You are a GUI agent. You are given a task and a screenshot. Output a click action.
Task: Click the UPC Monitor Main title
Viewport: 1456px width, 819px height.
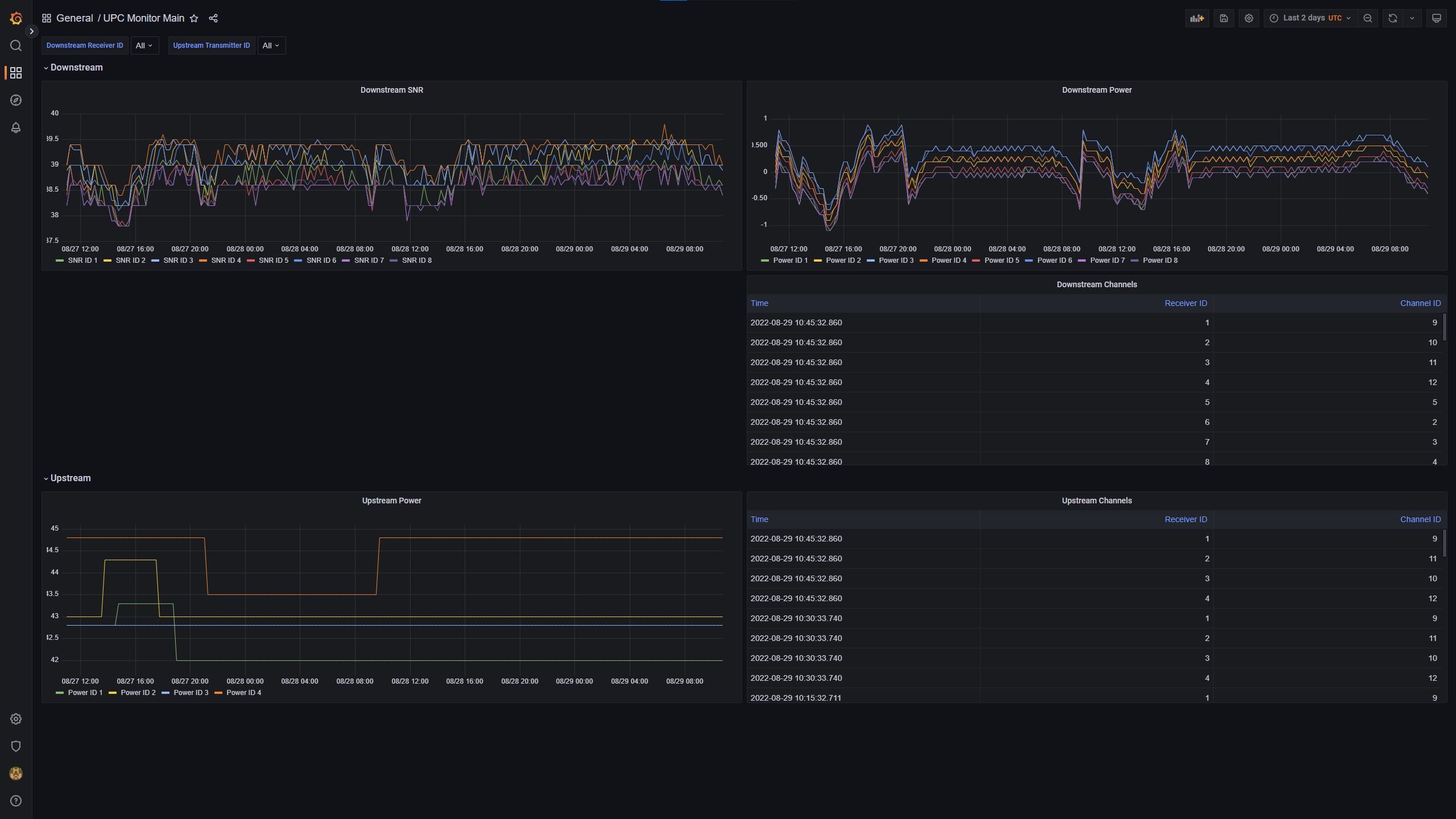[144, 18]
